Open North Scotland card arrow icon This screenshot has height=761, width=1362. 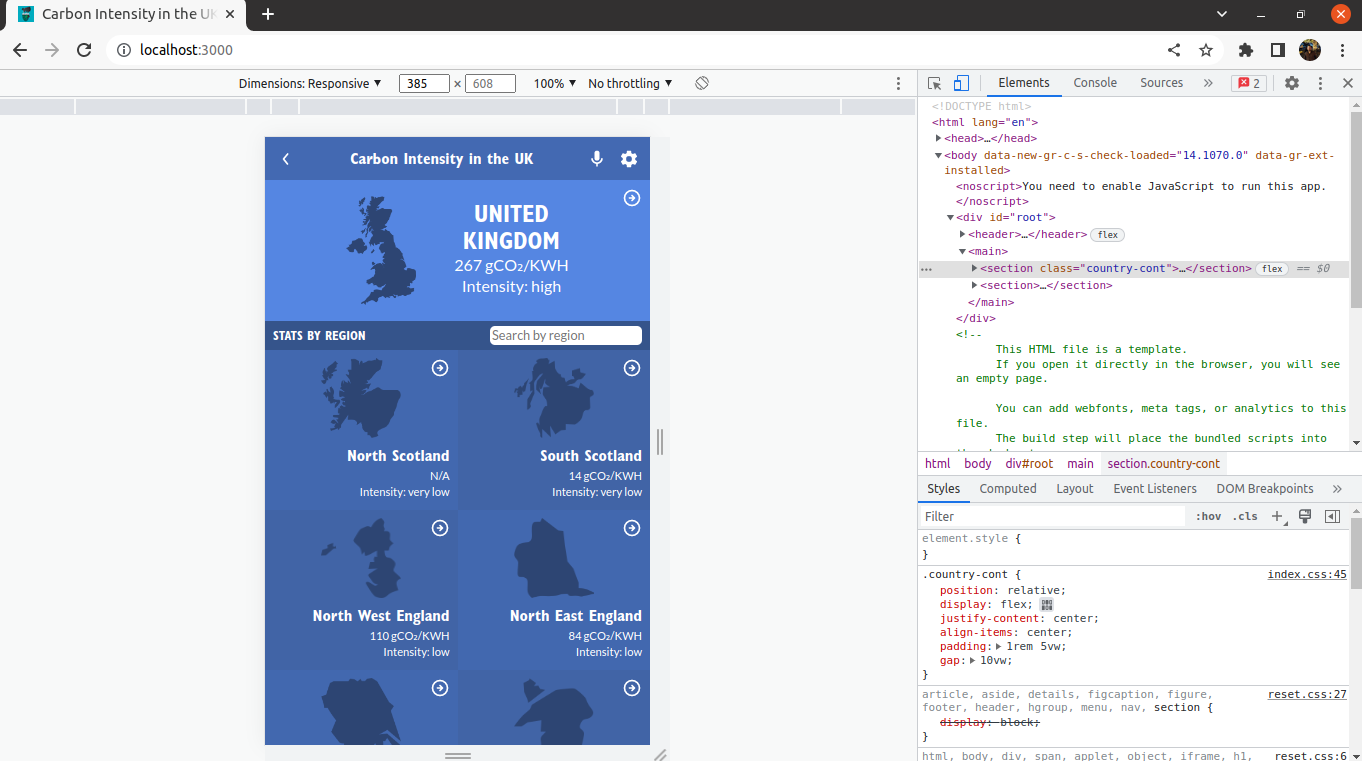click(440, 368)
